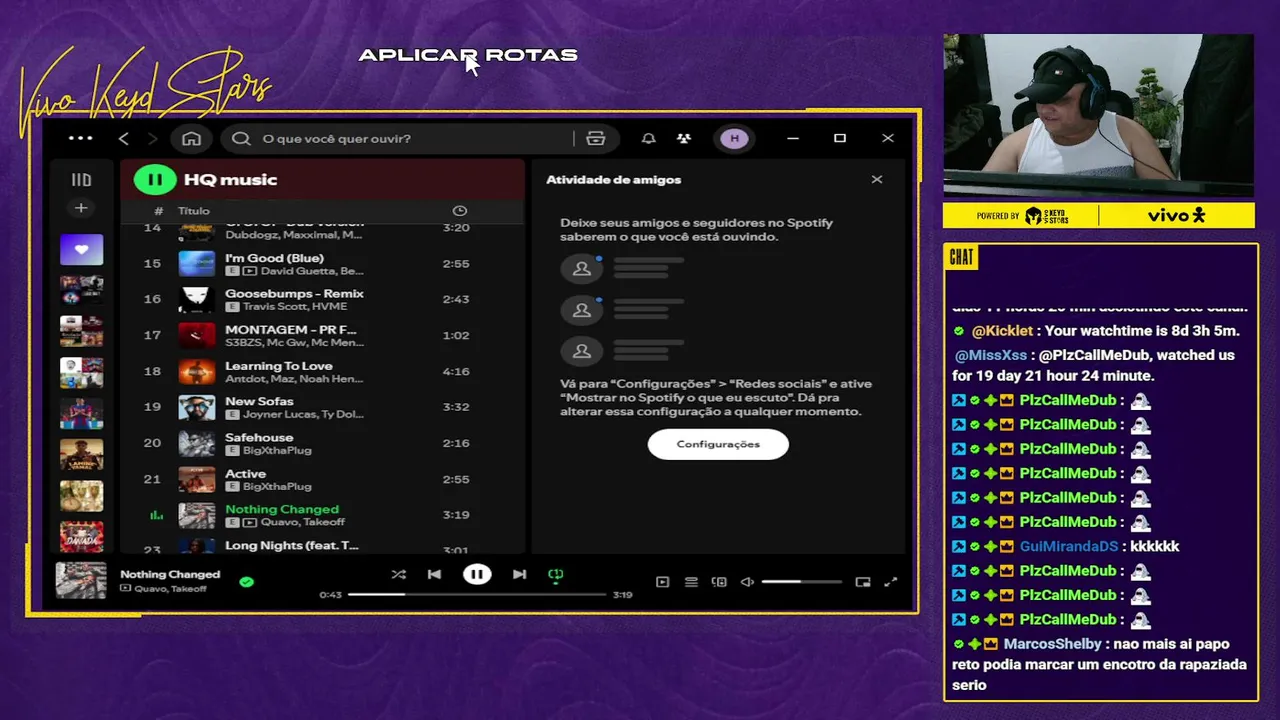This screenshot has height=720, width=1280.
Task: Open the 'H' profile avatar menu
Action: click(735, 138)
